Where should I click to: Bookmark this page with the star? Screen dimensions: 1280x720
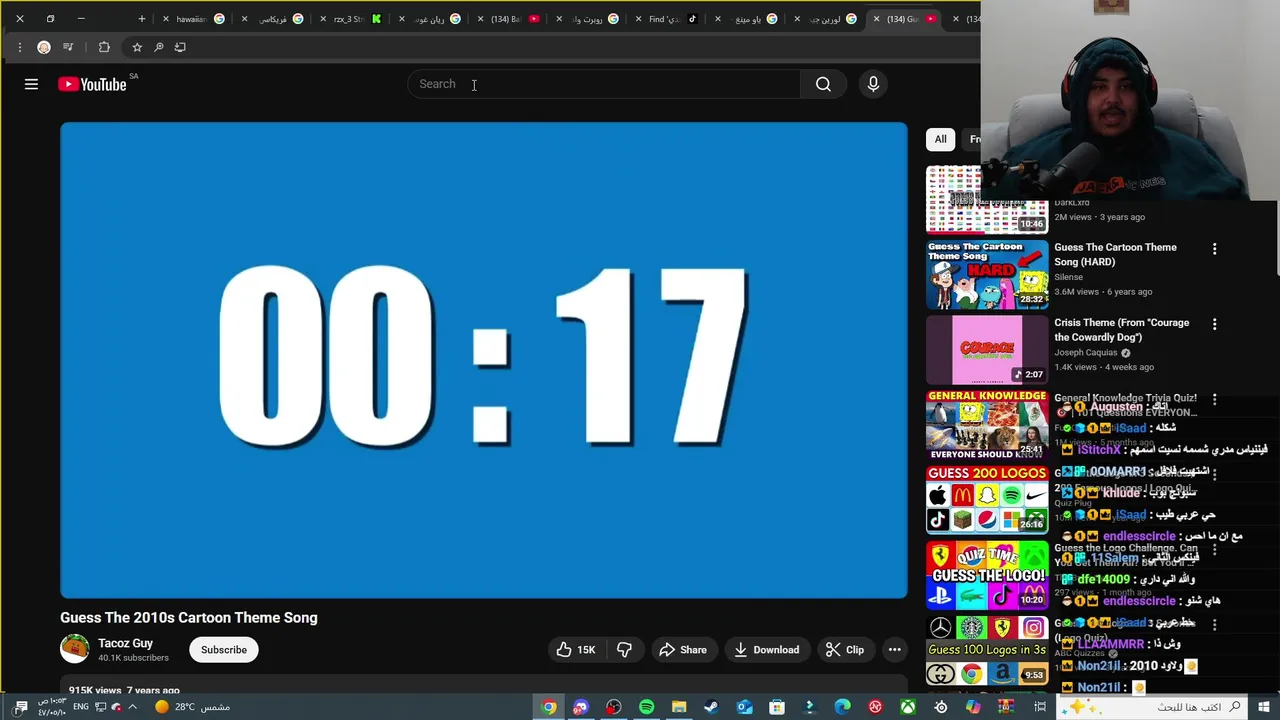(x=137, y=47)
